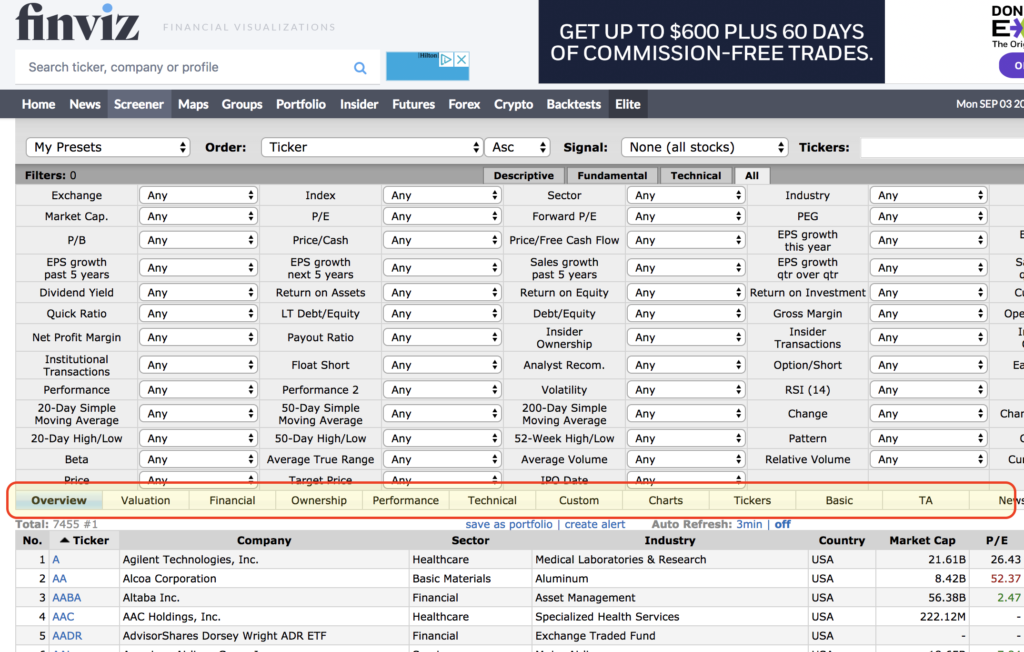Go to the Crypto section
1024x652 pixels.
tap(513, 103)
